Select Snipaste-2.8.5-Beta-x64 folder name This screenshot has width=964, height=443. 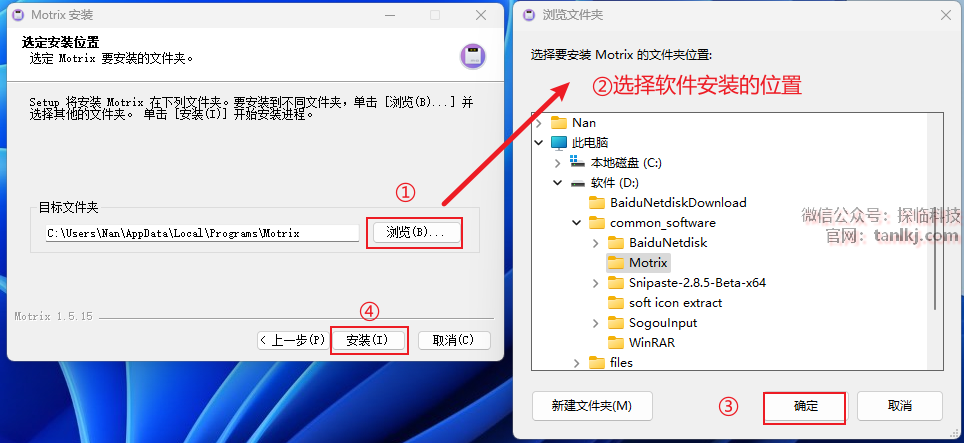click(x=697, y=283)
